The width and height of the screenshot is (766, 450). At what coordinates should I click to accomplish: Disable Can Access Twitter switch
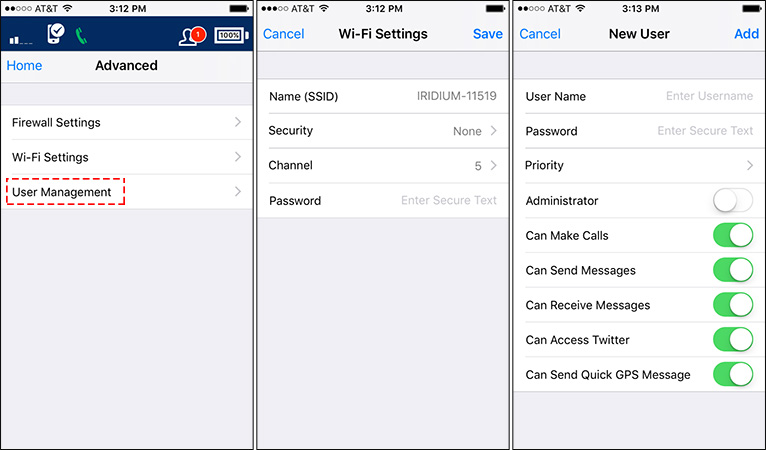click(733, 340)
